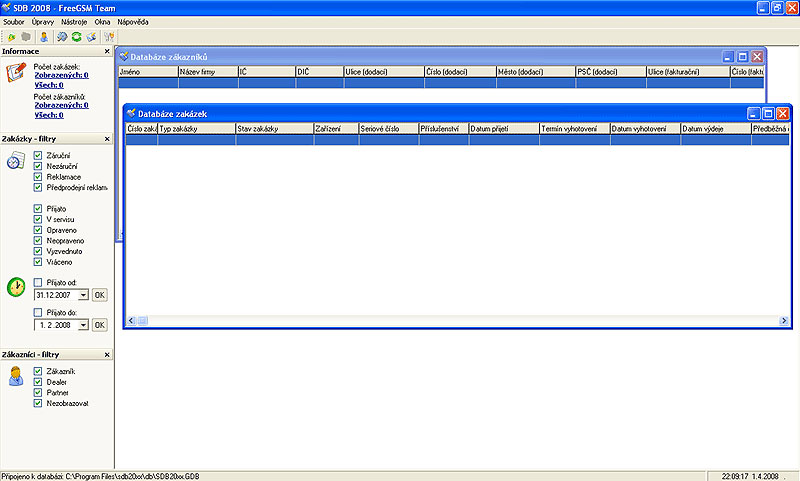Close the Zákazníci - filtry panel
The width and height of the screenshot is (800, 481).
(107, 355)
